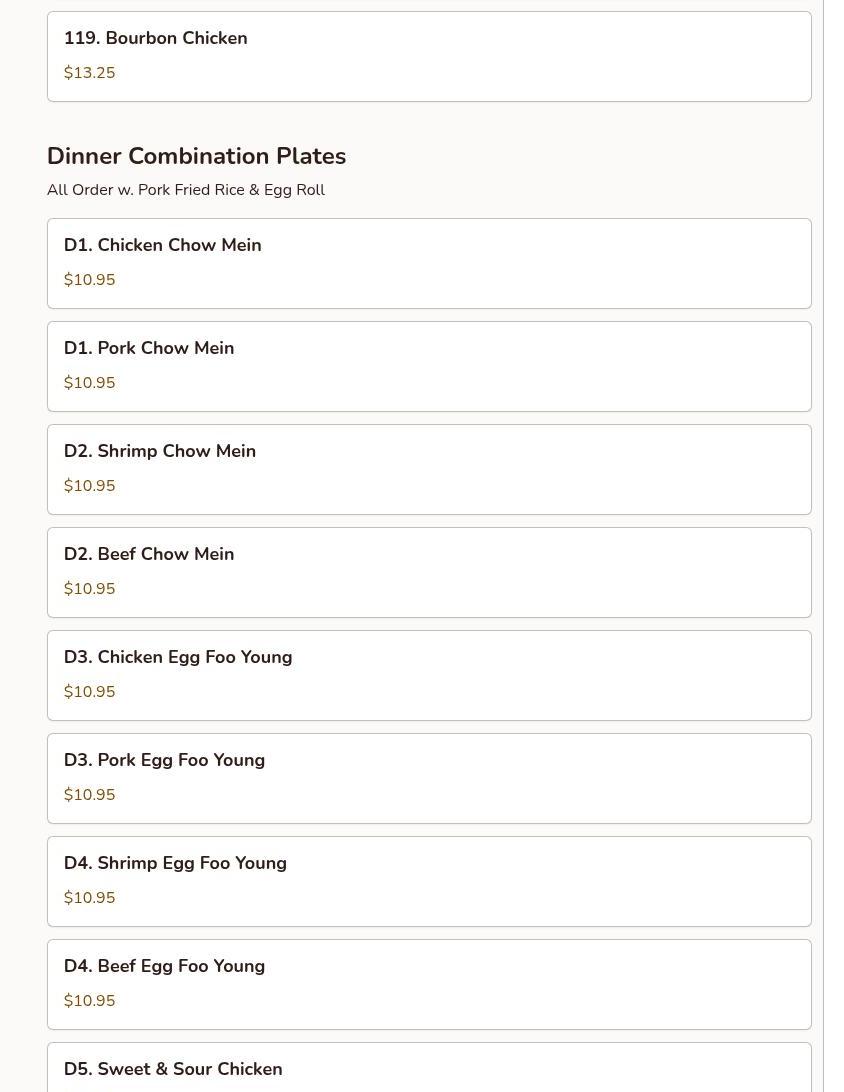Viewport: 844px width, 1092px height.
Task: Open the D1. Chicken Chow Mein card
Action: coord(429,263)
